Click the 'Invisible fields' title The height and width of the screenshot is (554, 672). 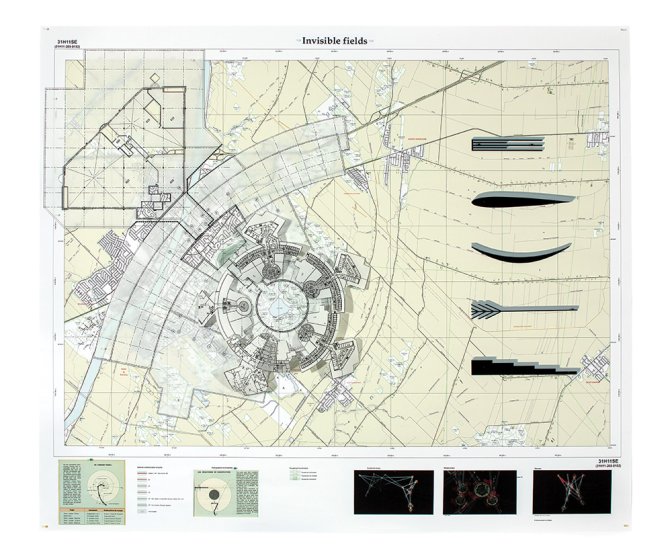point(335,40)
